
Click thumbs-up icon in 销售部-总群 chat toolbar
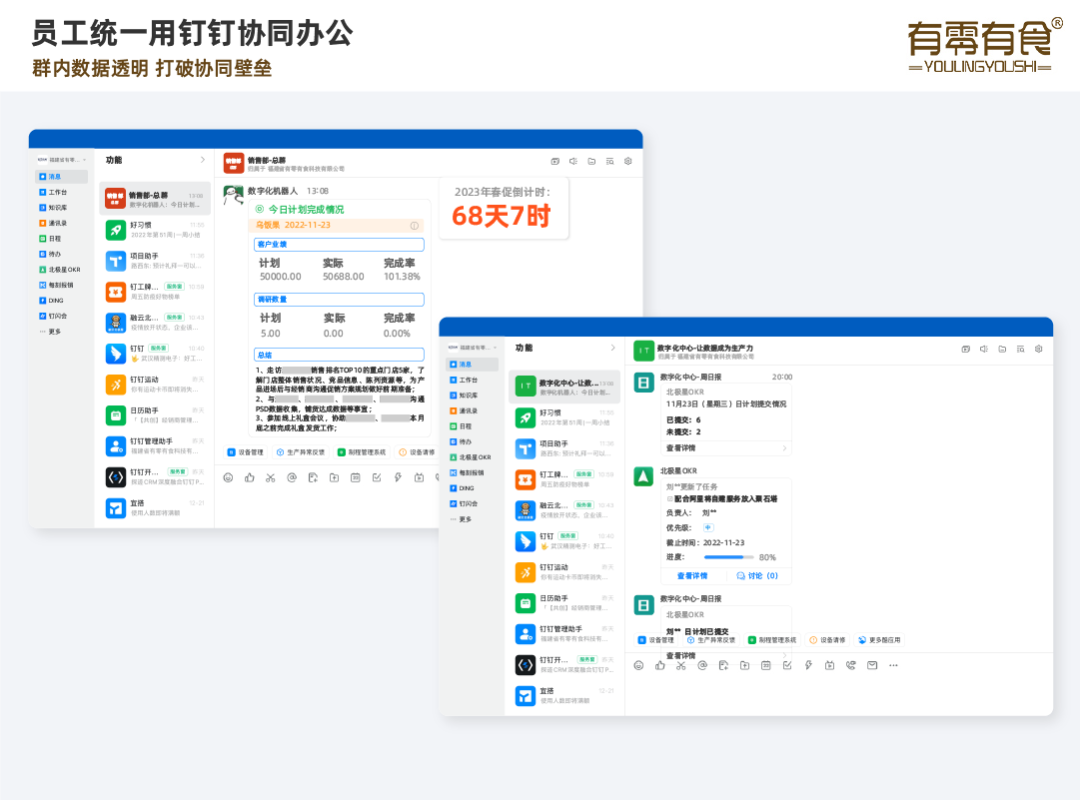click(x=249, y=478)
